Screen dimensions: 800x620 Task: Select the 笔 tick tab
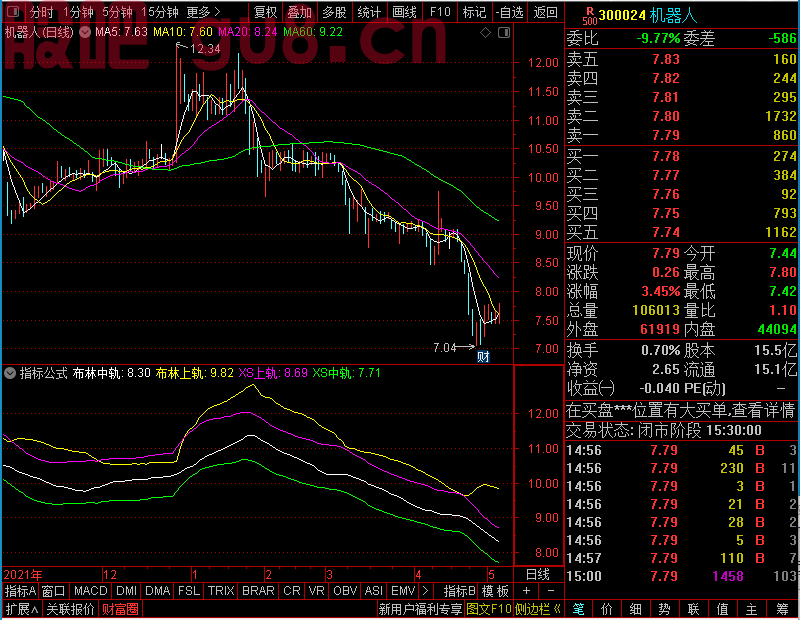coord(578,609)
